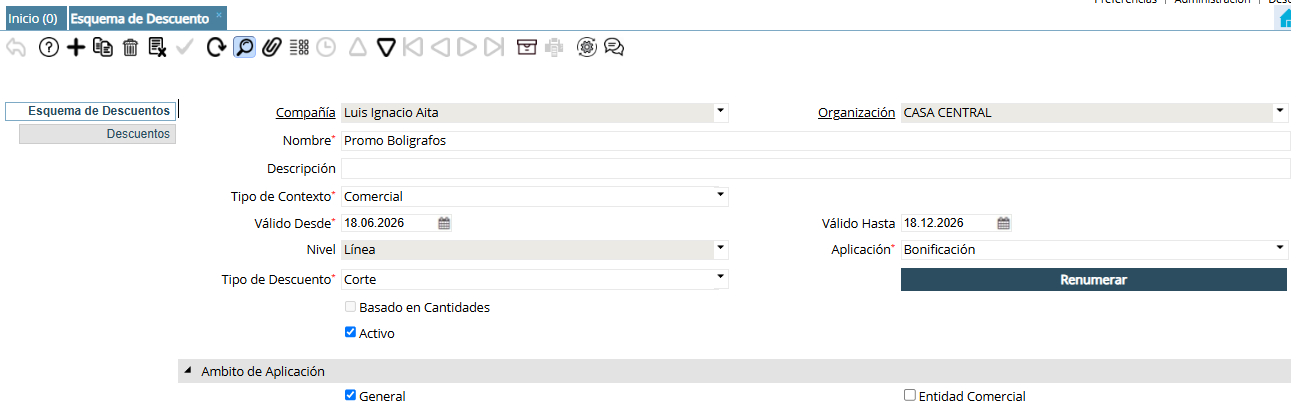Click into the Nombre field
This screenshot has width=1291, height=418.
click(816, 140)
